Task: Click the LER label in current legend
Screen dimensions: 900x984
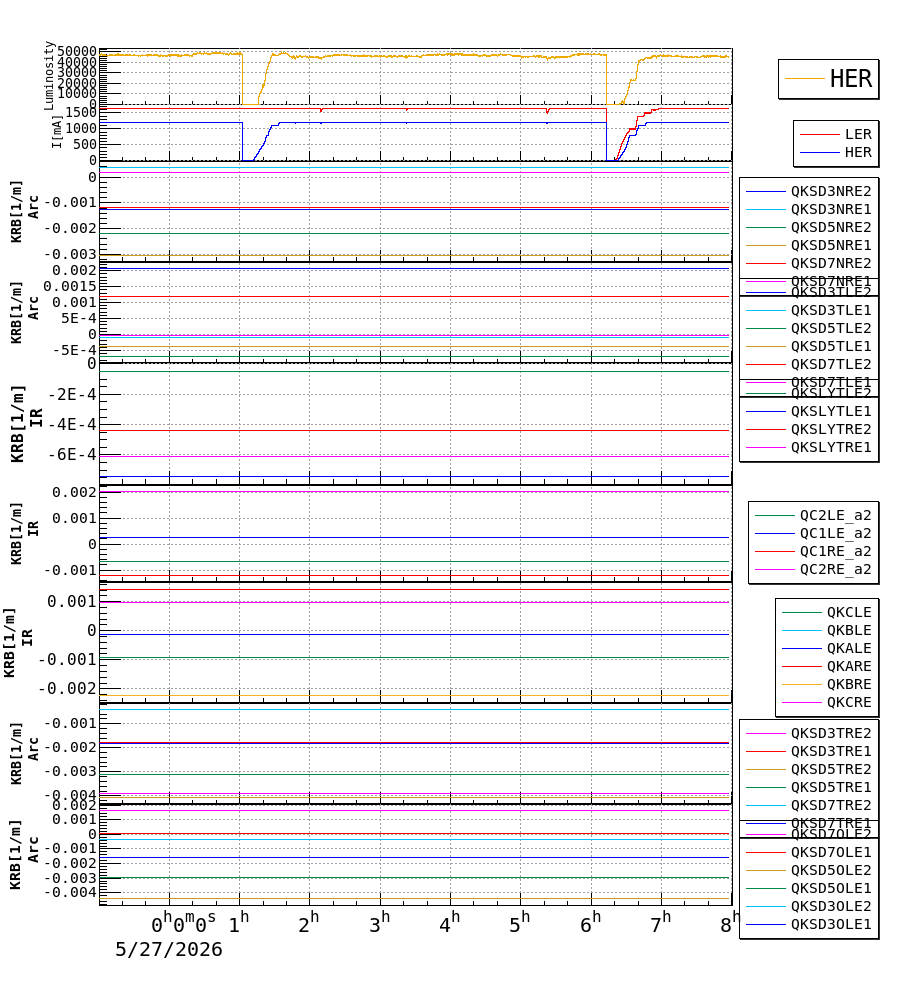Action: pyautogui.click(x=857, y=134)
